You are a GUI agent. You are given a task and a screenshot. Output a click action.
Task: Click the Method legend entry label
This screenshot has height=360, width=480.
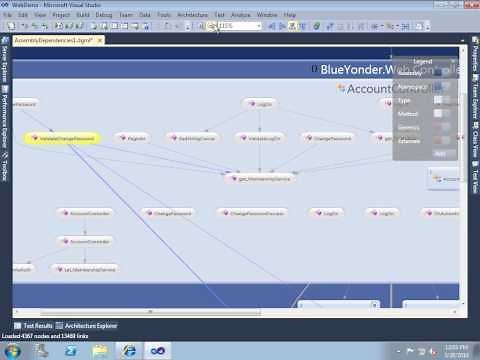tap(407, 114)
